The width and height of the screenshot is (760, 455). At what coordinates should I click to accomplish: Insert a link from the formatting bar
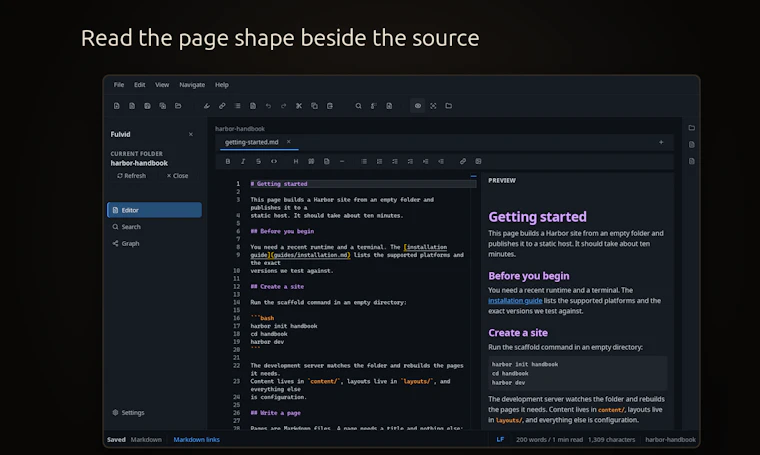(463, 161)
